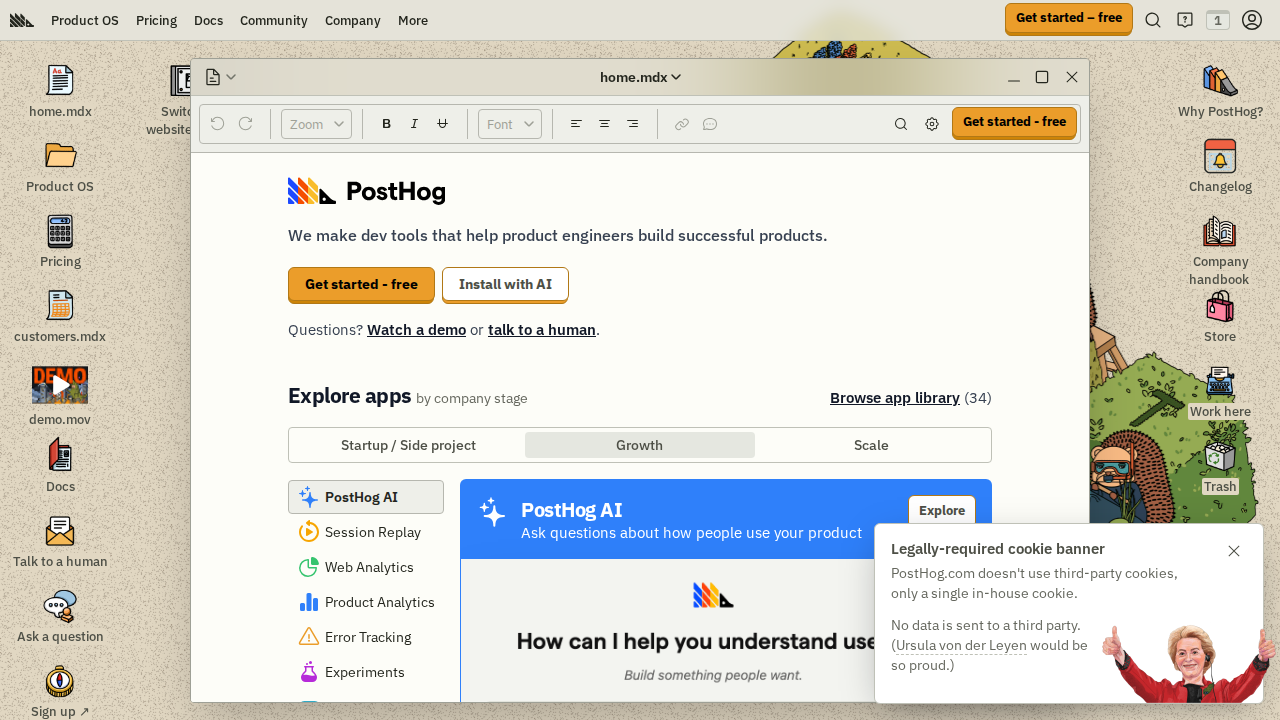Click the search icon in top navigation
This screenshot has width=1280, height=720.
pyautogui.click(x=1153, y=20)
